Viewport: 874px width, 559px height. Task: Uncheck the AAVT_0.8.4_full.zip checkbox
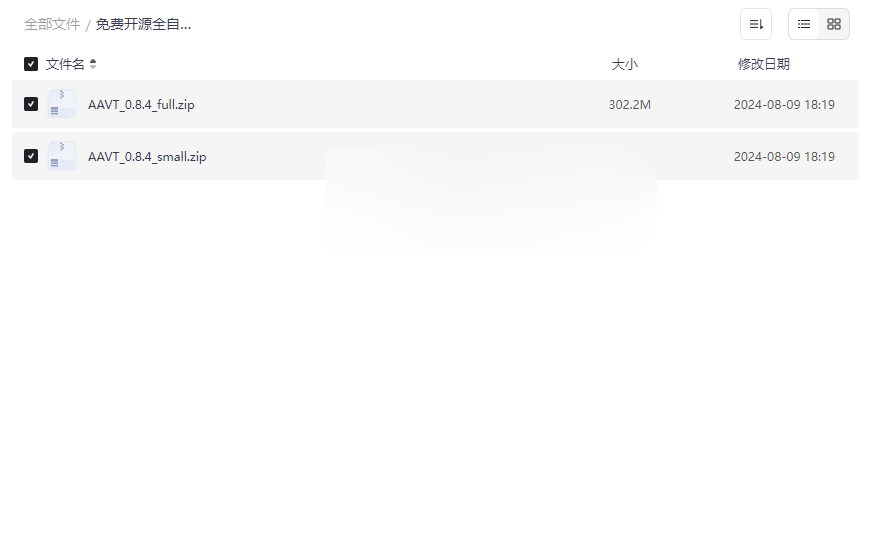click(x=31, y=104)
